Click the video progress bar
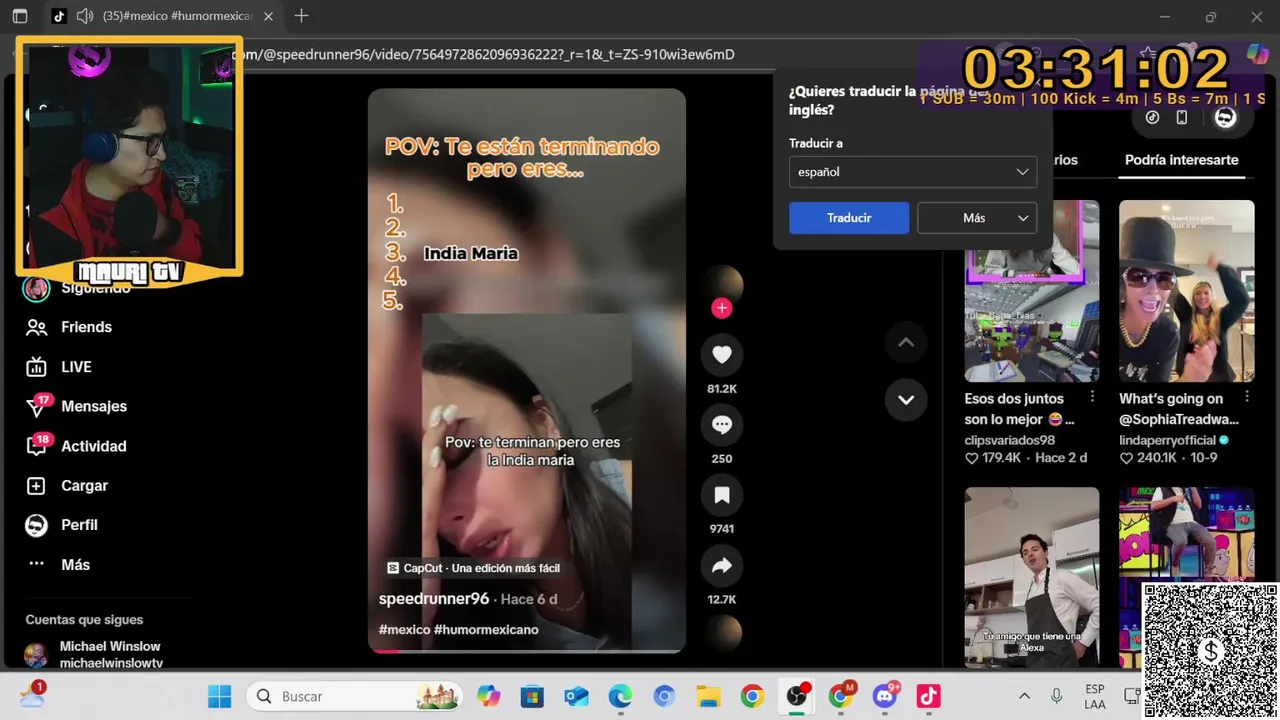Viewport: 1280px width, 720px height. (527, 651)
